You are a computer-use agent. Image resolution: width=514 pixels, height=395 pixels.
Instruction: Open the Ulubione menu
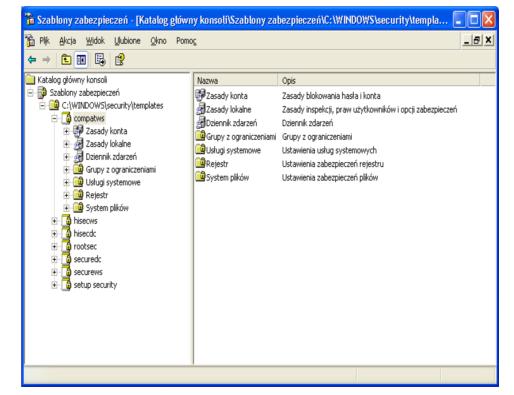pos(127,41)
